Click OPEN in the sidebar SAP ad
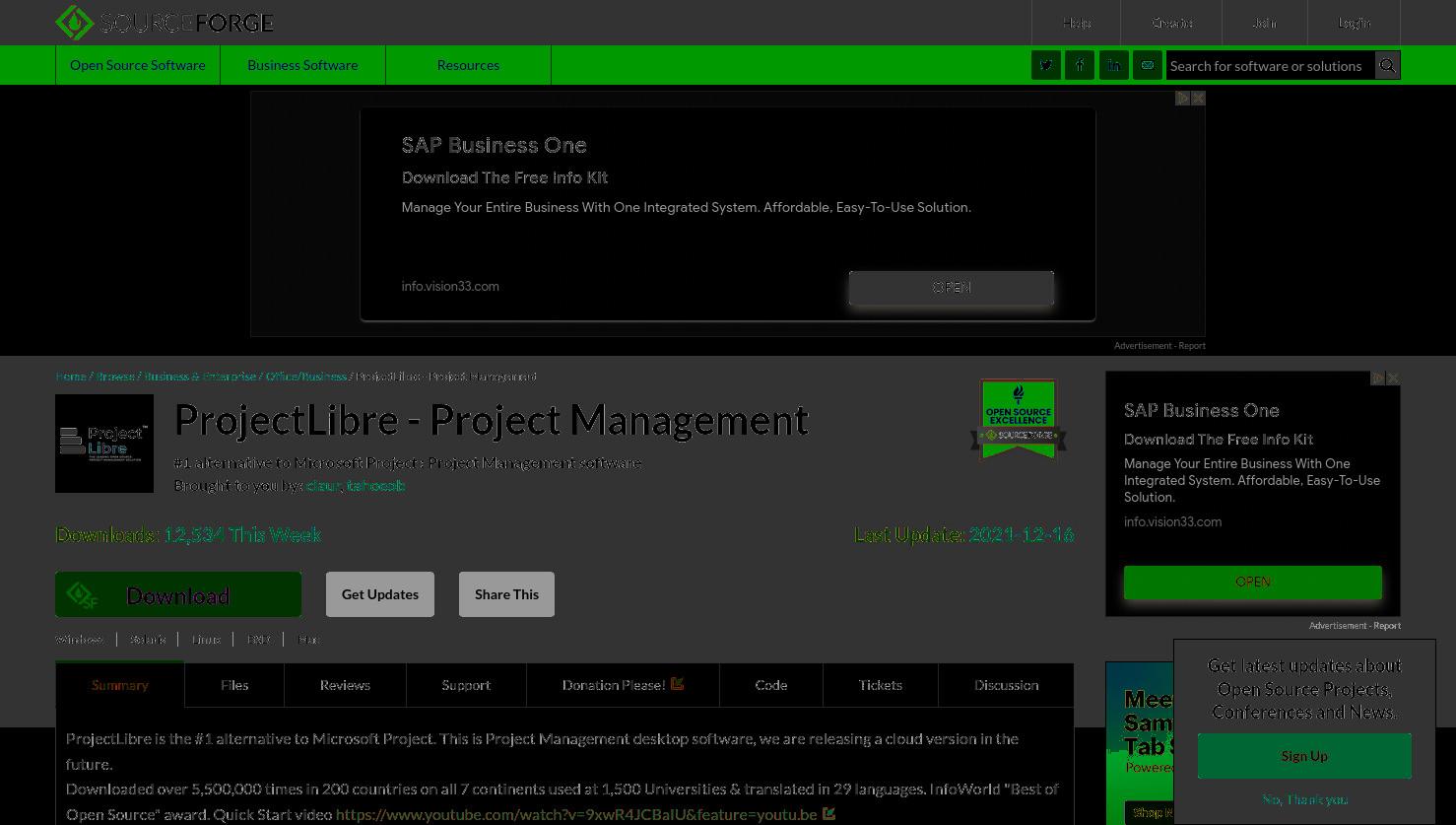Screen dimensions: 1456x825 pos(1253,582)
